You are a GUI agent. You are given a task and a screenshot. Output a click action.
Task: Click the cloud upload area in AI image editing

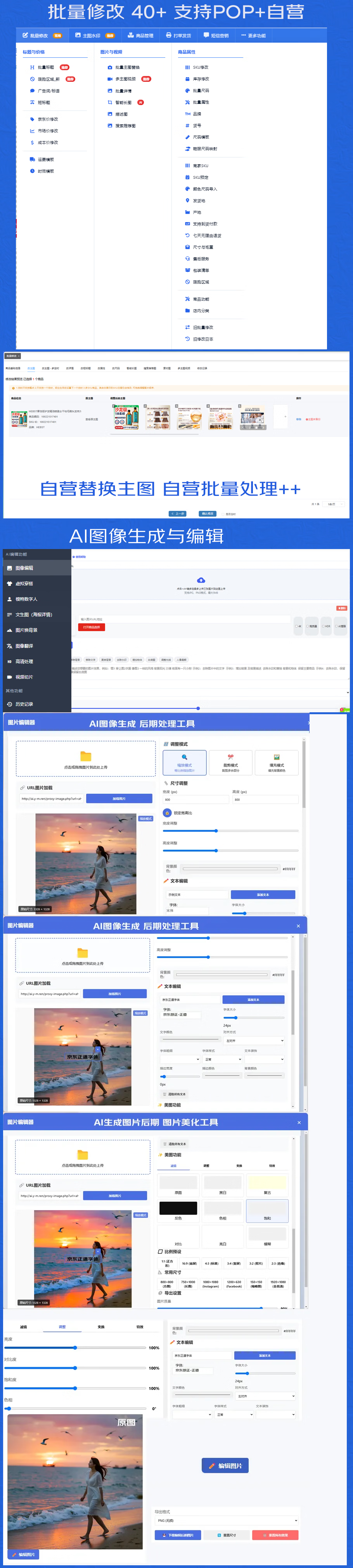[x=201, y=585]
